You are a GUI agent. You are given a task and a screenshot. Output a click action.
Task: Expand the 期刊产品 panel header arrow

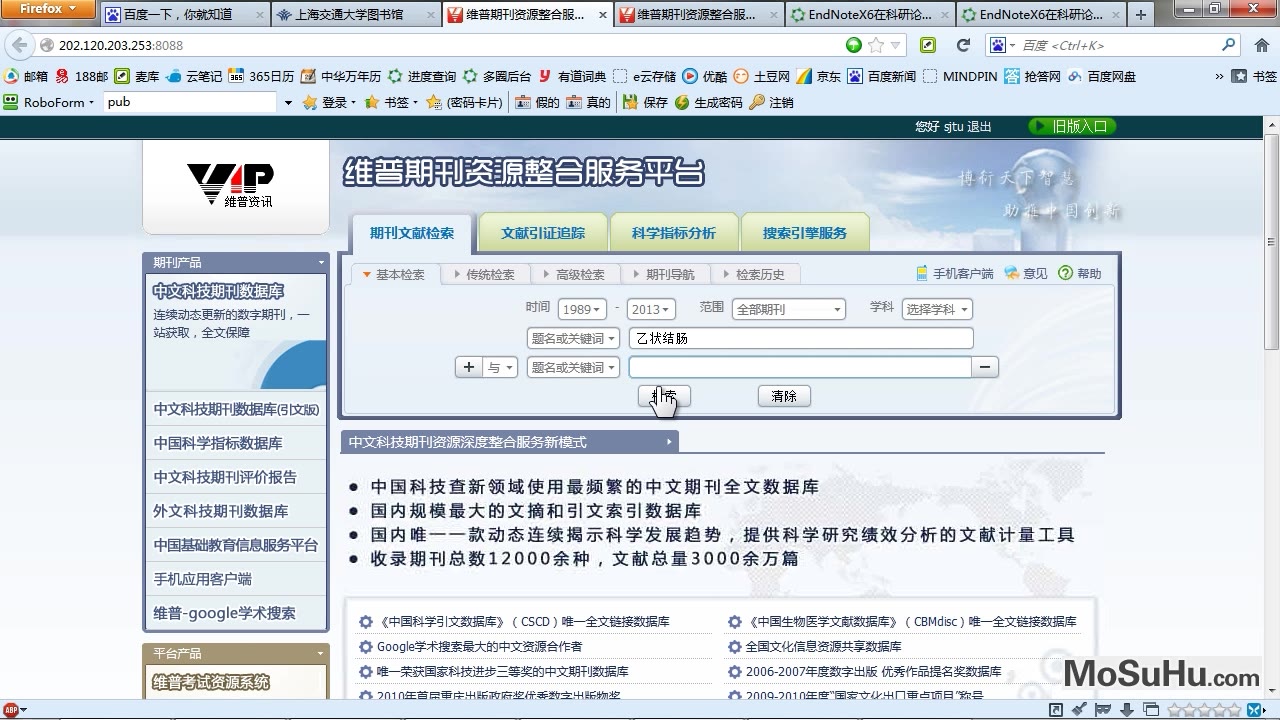321,263
